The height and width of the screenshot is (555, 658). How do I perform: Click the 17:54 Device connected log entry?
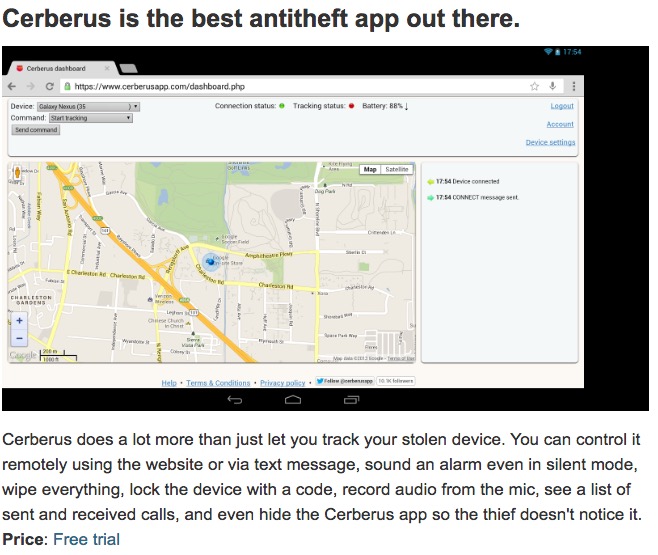tap(463, 182)
